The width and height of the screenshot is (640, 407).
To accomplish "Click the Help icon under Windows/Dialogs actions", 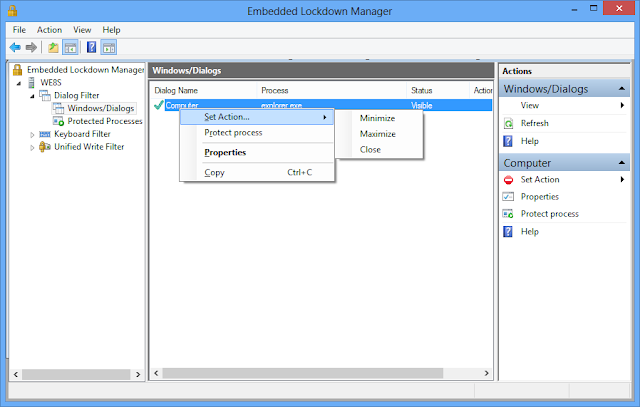I will coord(508,141).
